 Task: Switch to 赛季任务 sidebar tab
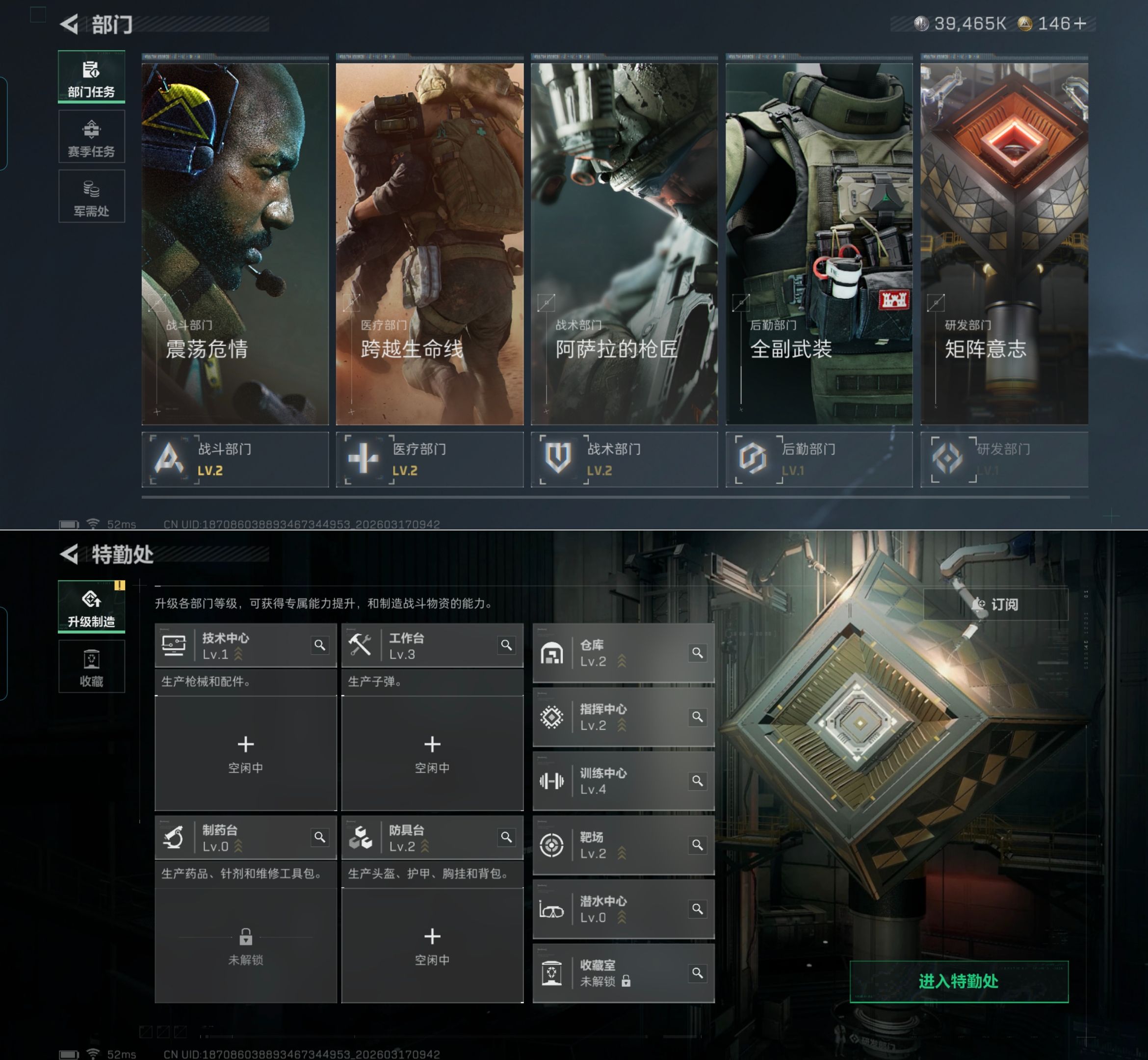pos(91,137)
